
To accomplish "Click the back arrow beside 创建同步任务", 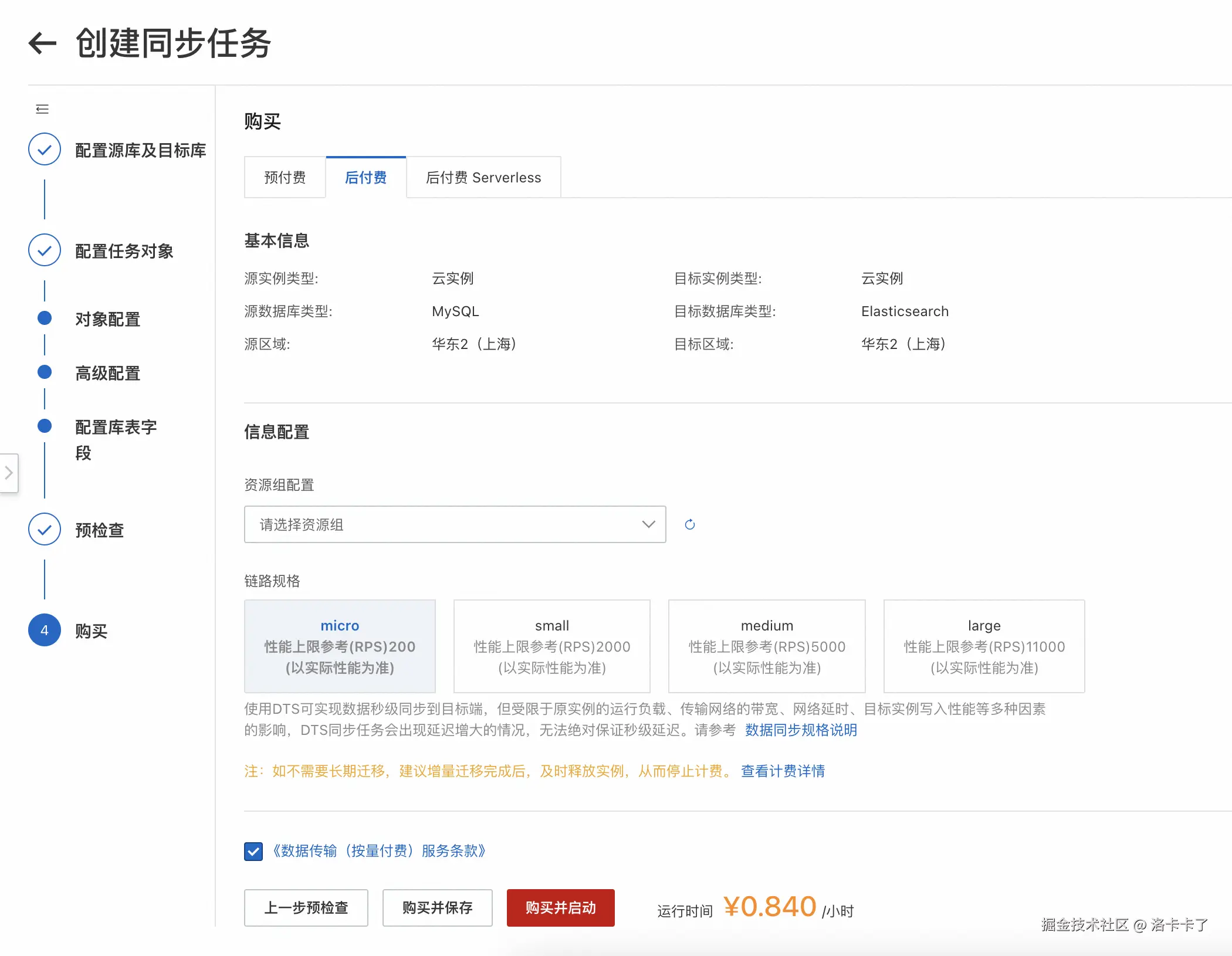I will tap(42, 43).
